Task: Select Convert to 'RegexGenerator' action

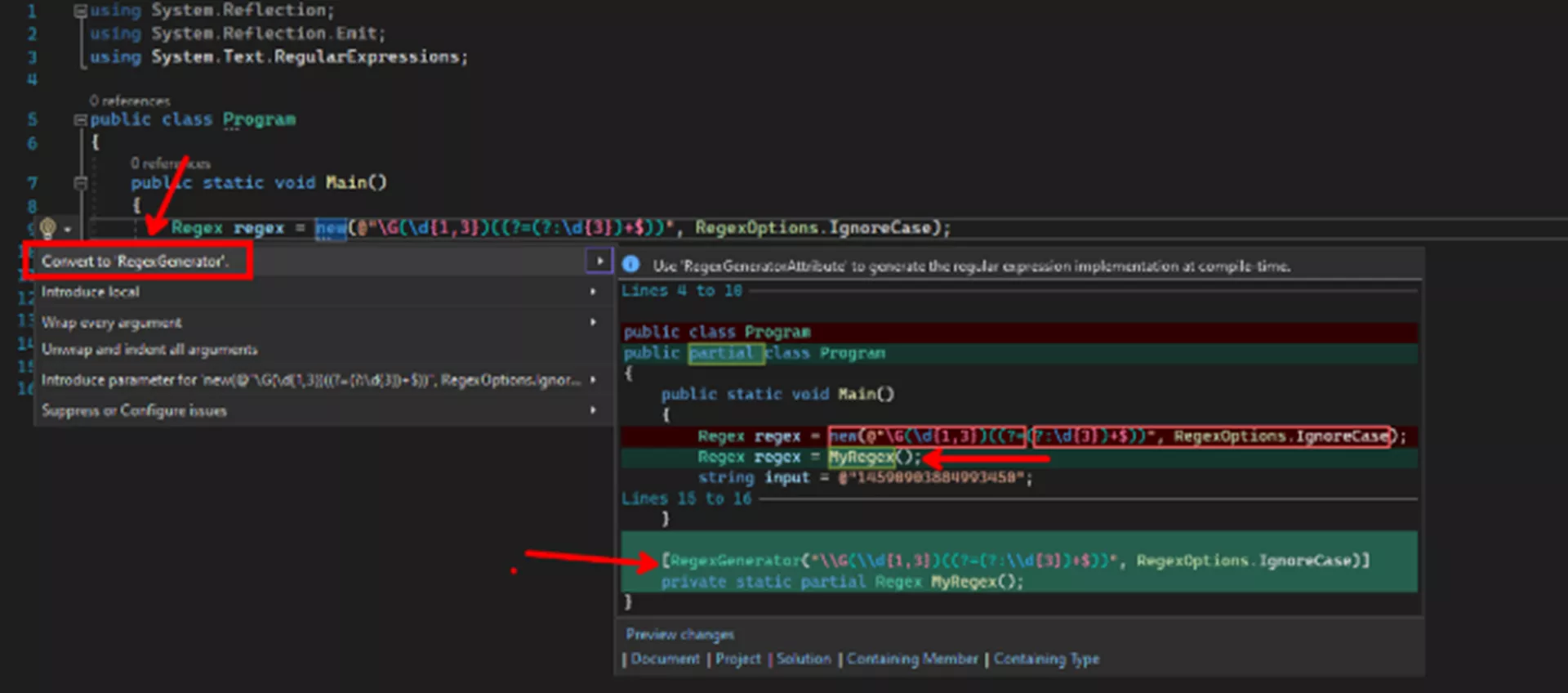Action: [136, 262]
